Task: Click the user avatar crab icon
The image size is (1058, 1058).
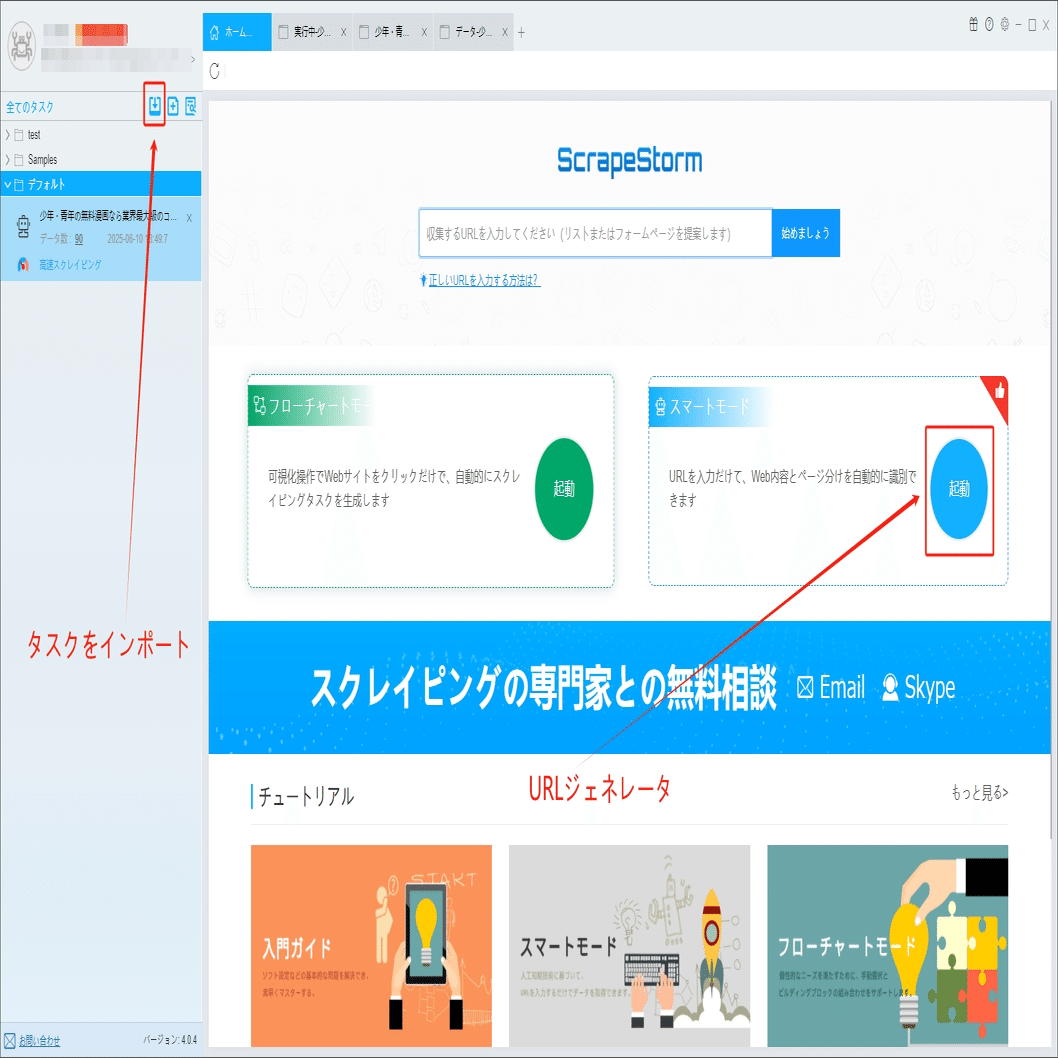Action: click(21, 45)
